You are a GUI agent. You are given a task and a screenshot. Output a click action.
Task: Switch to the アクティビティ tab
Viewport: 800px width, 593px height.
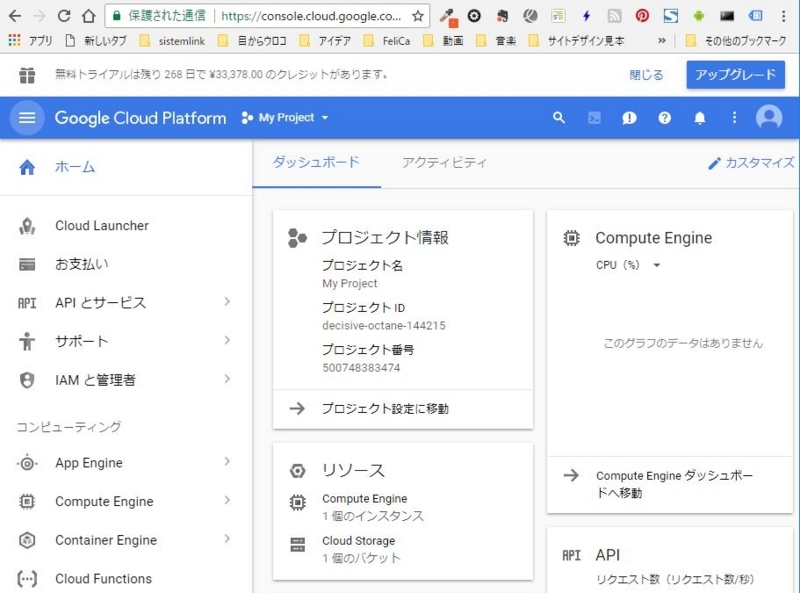click(444, 163)
